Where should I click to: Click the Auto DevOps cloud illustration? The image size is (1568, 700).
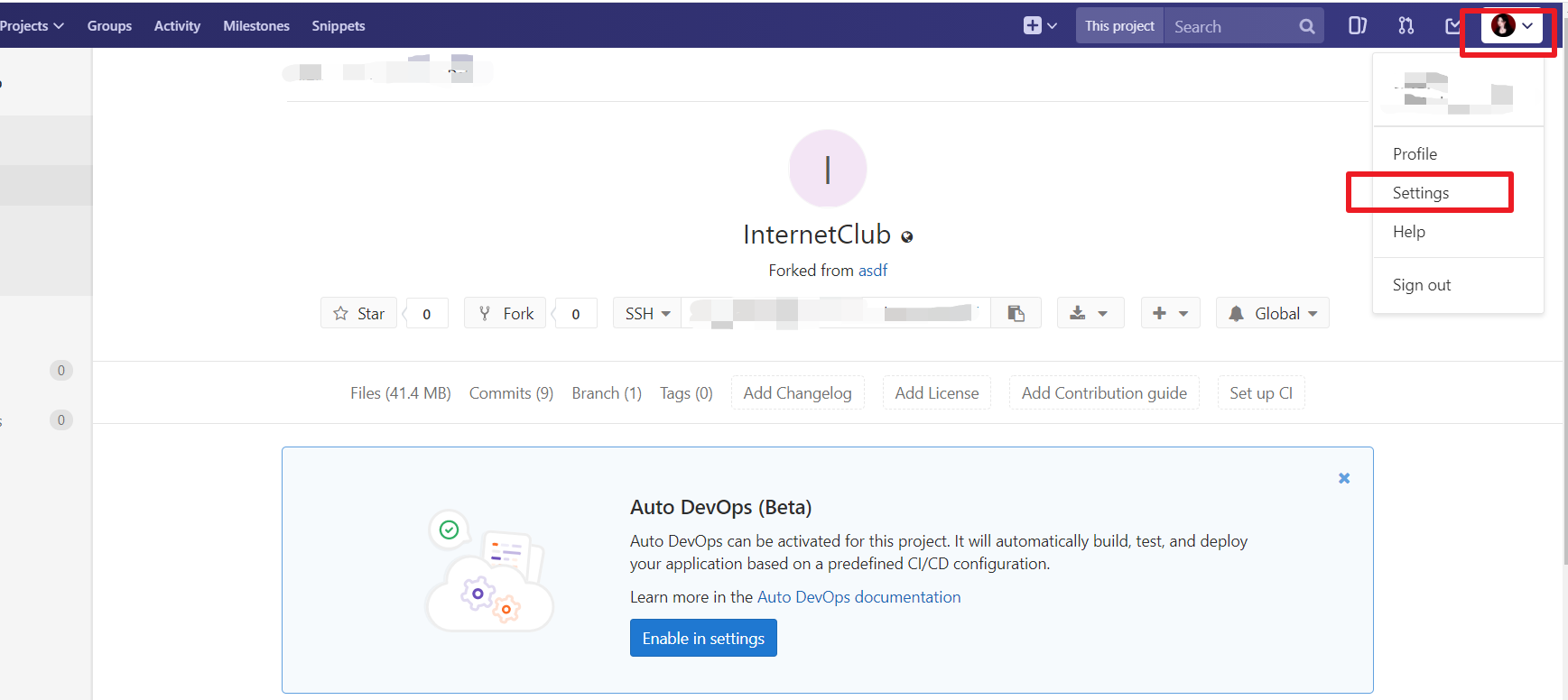pos(488,572)
